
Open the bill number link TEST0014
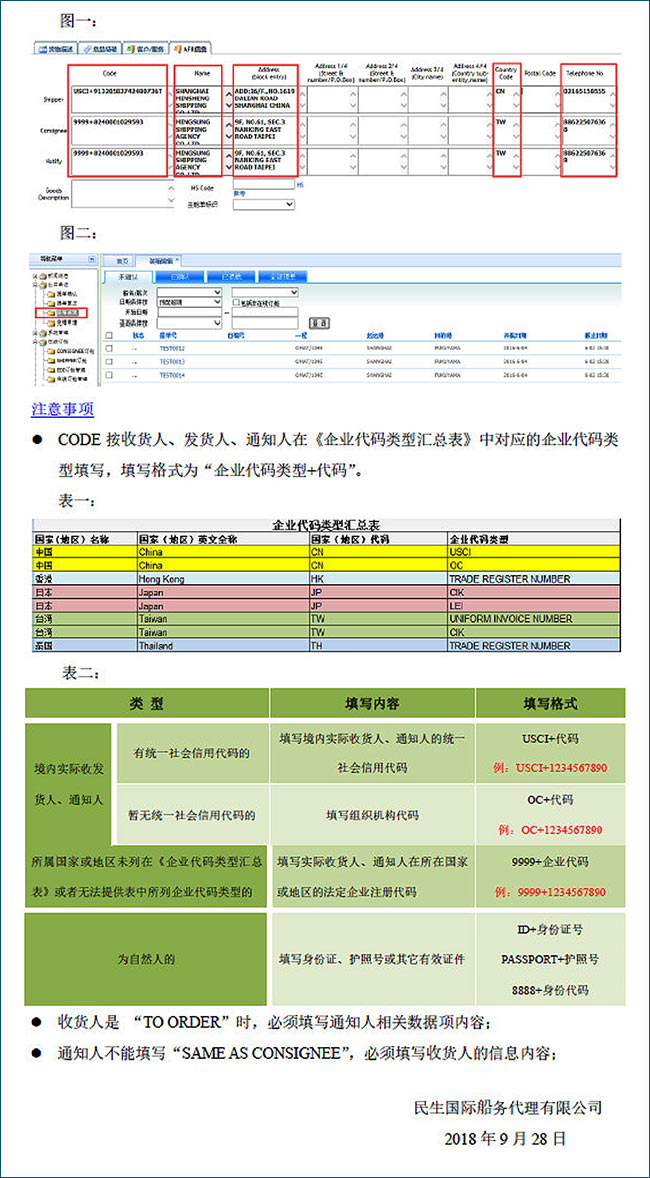point(172,374)
